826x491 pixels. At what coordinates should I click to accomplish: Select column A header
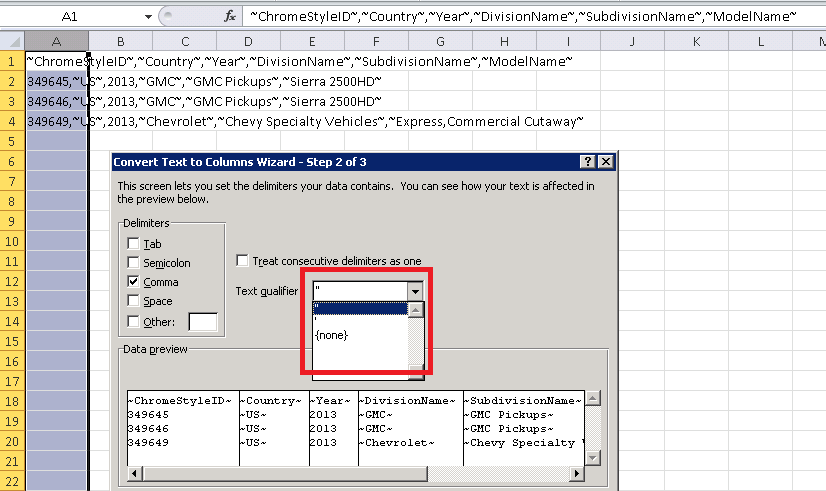(x=56, y=41)
